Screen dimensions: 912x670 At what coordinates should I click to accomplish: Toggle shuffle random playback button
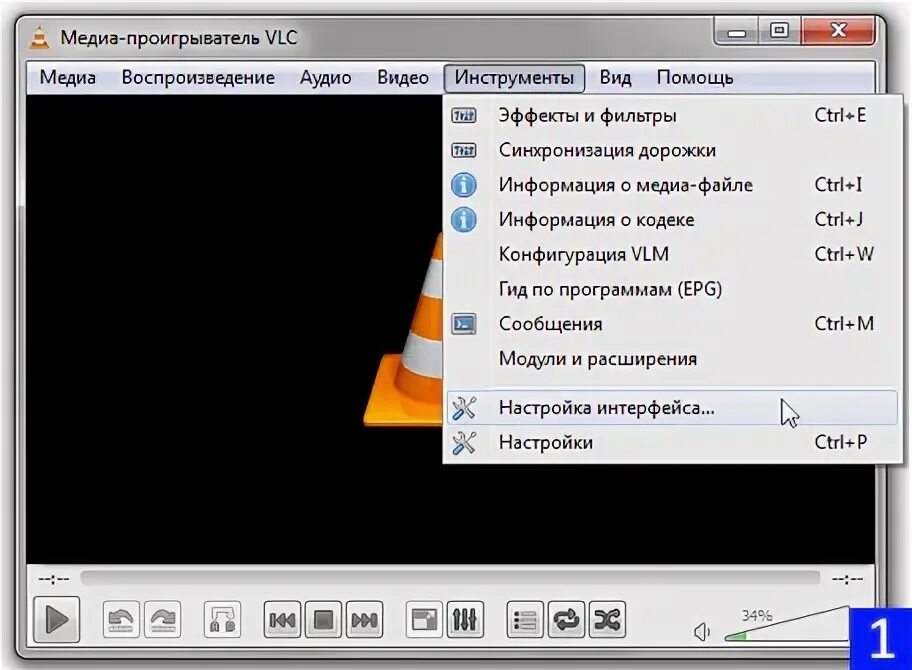pyautogui.click(x=607, y=620)
